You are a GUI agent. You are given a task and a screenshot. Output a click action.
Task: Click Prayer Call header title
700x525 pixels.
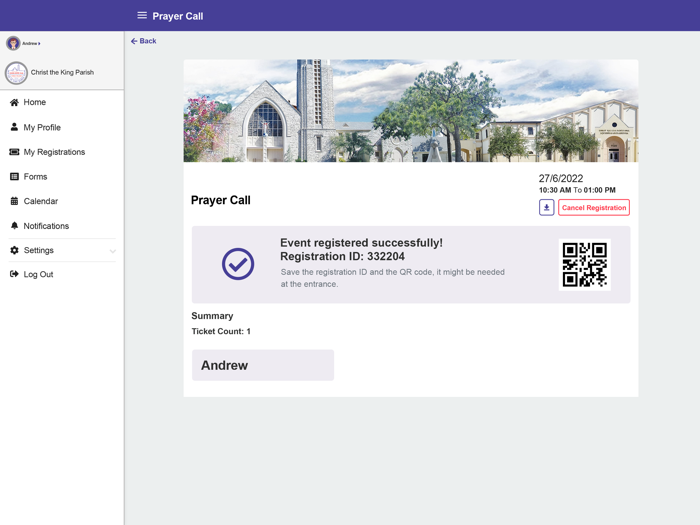click(x=178, y=16)
